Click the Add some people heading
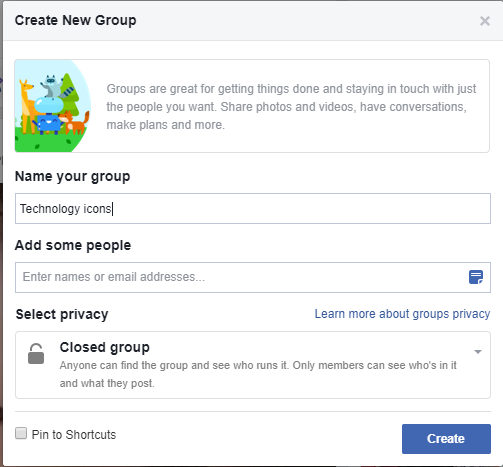Image resolution: width=503 pixels, height=467 pixels. click(73, 245)
